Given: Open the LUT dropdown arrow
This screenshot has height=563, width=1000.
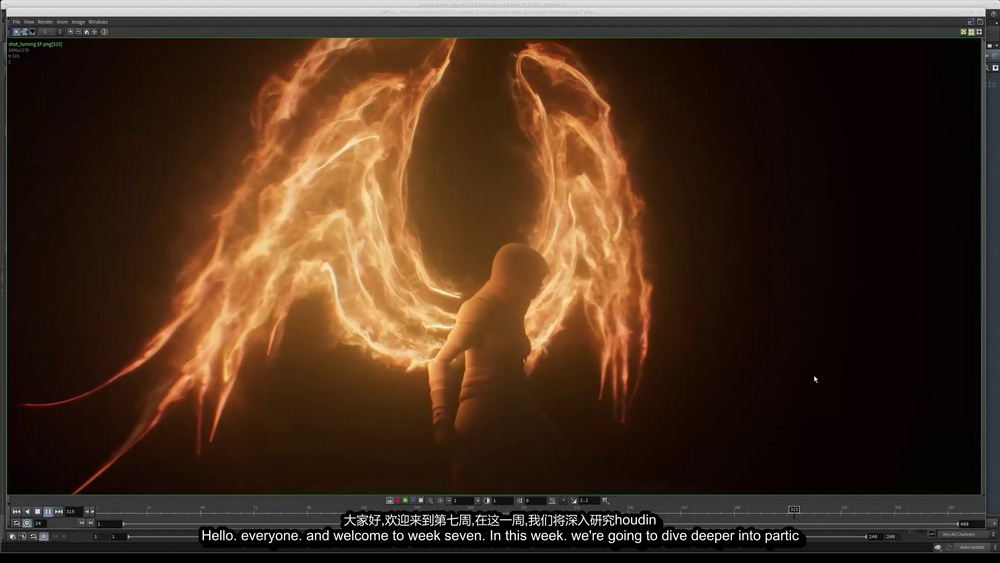Looking at the screenshot, I should click(563, 501).
